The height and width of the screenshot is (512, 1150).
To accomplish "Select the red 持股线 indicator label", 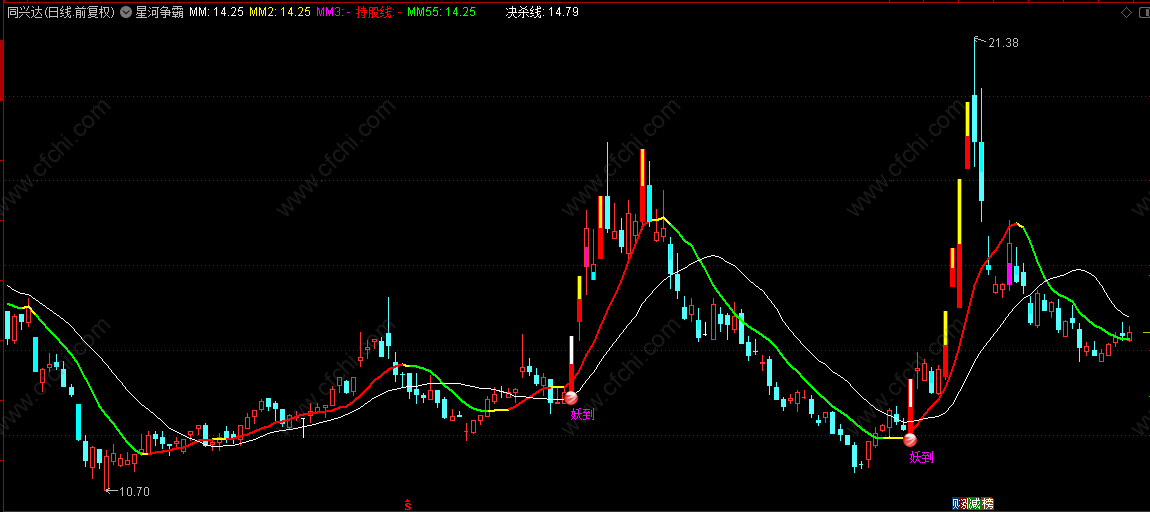I will click(x=378, y=12).
